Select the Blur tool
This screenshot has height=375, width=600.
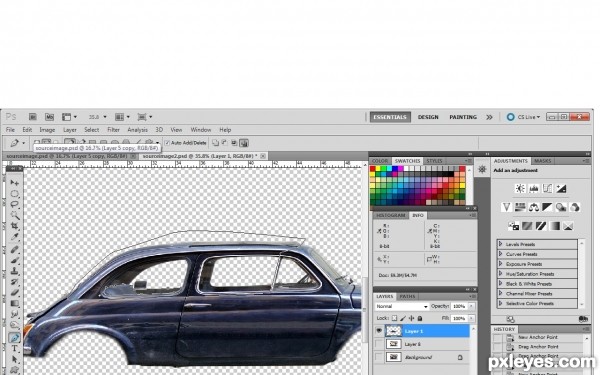pyautogui.click(x=15, y=314)
